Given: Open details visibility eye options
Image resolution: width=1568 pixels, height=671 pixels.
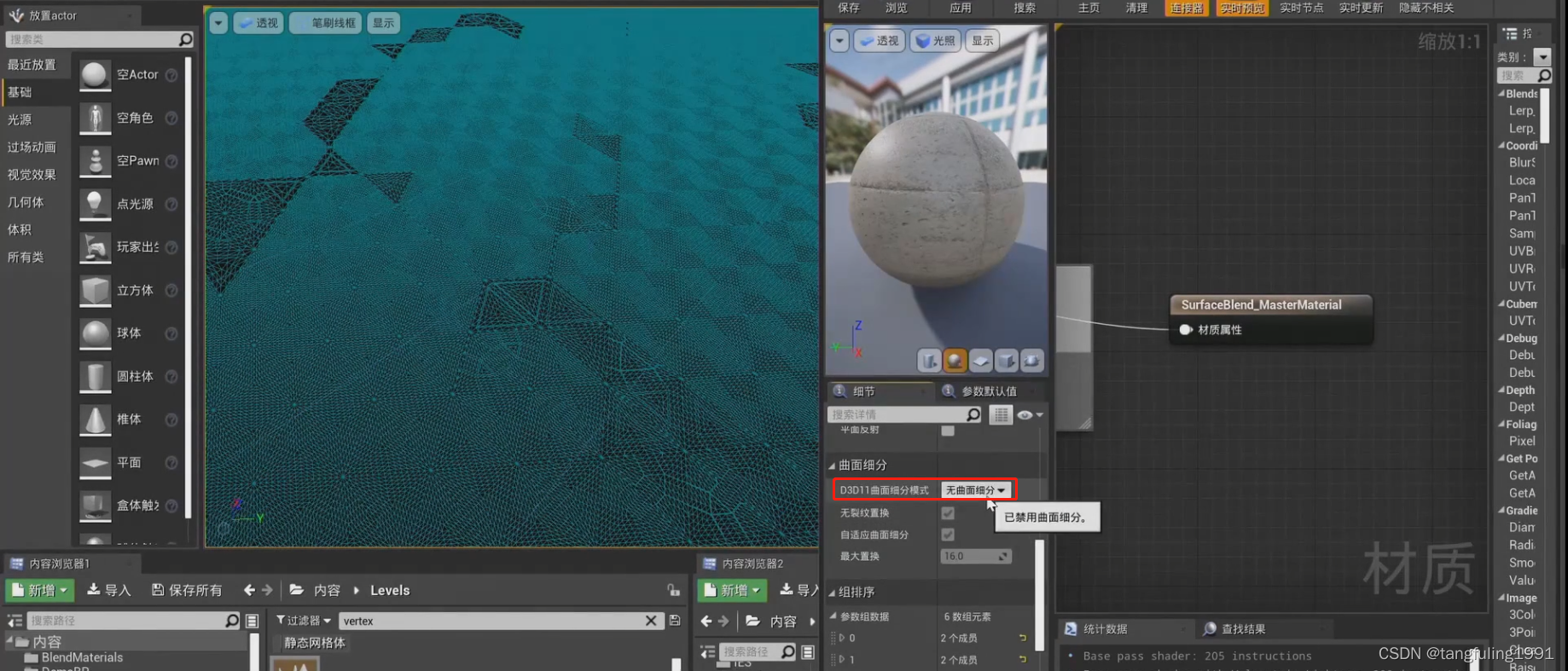Looking at the screenshot, I should click(x=1030, y=414).
